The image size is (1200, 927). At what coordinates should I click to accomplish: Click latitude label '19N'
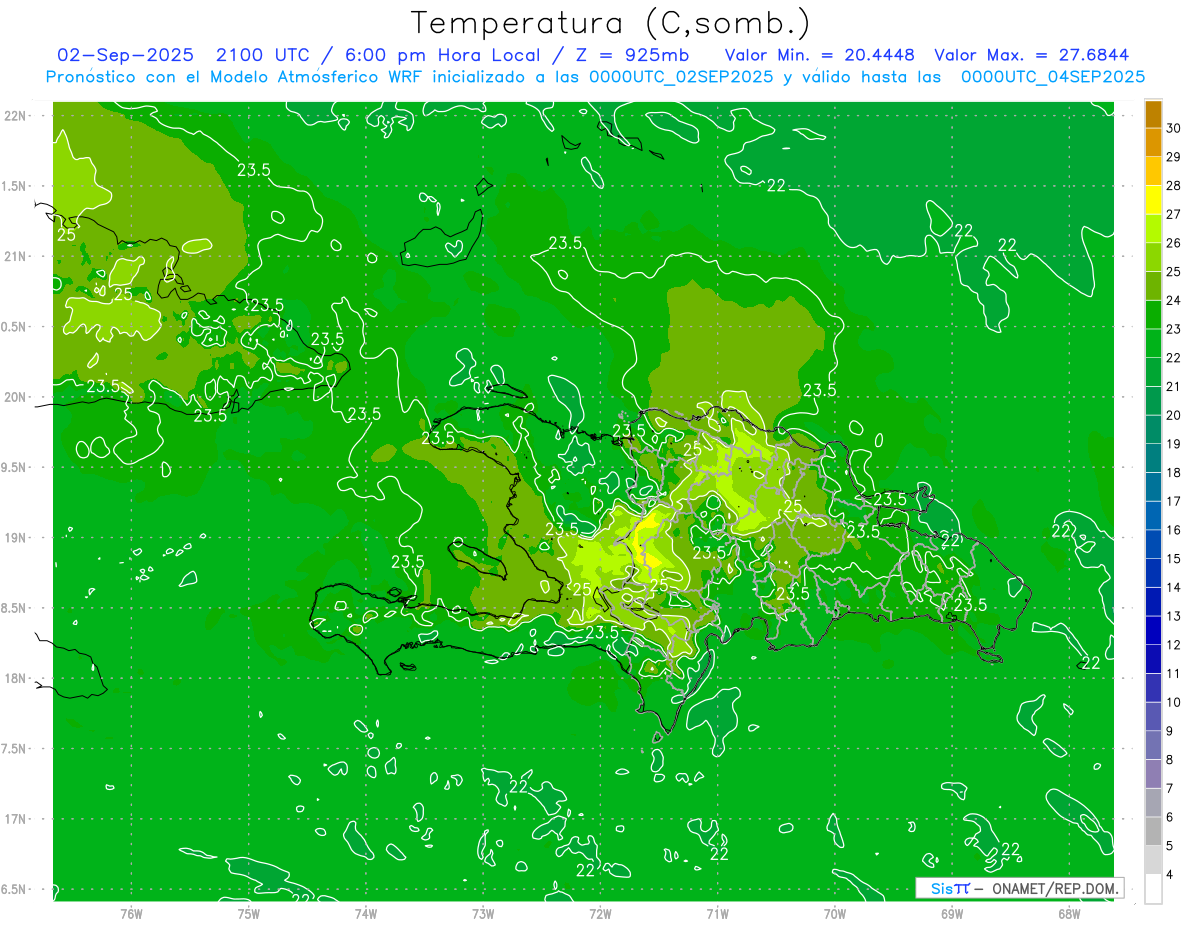click(15, 538)
